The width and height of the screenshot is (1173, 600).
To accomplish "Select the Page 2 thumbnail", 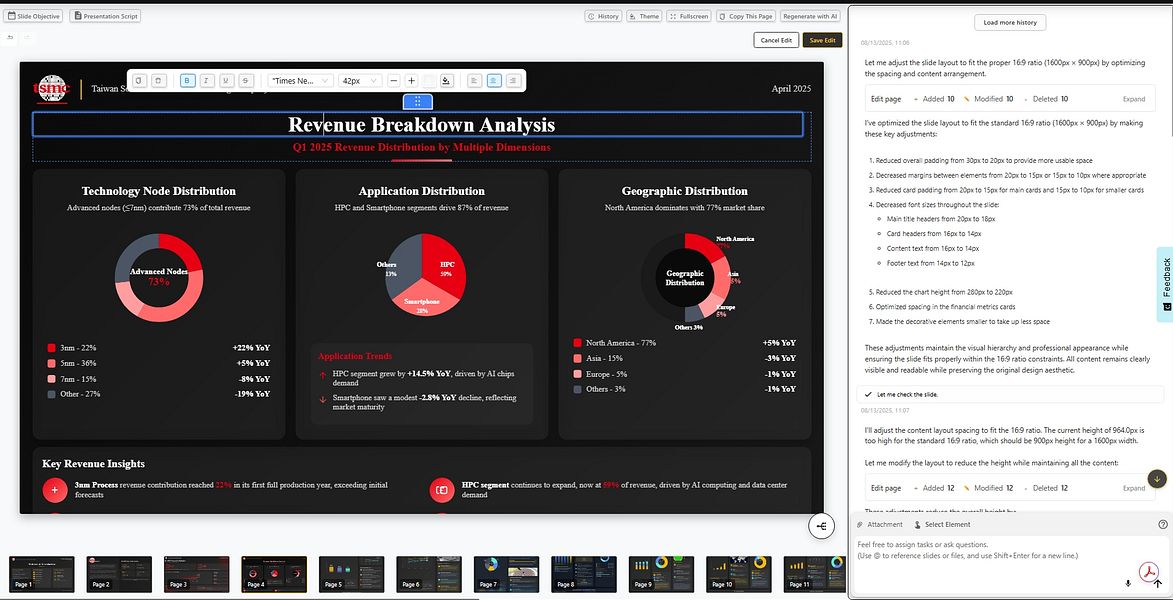I will [x=119, y=574].
